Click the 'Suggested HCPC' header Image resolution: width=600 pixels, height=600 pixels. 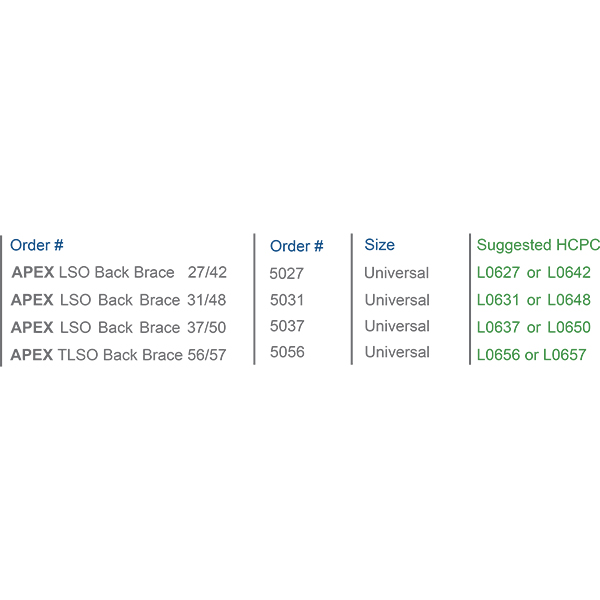538,245
